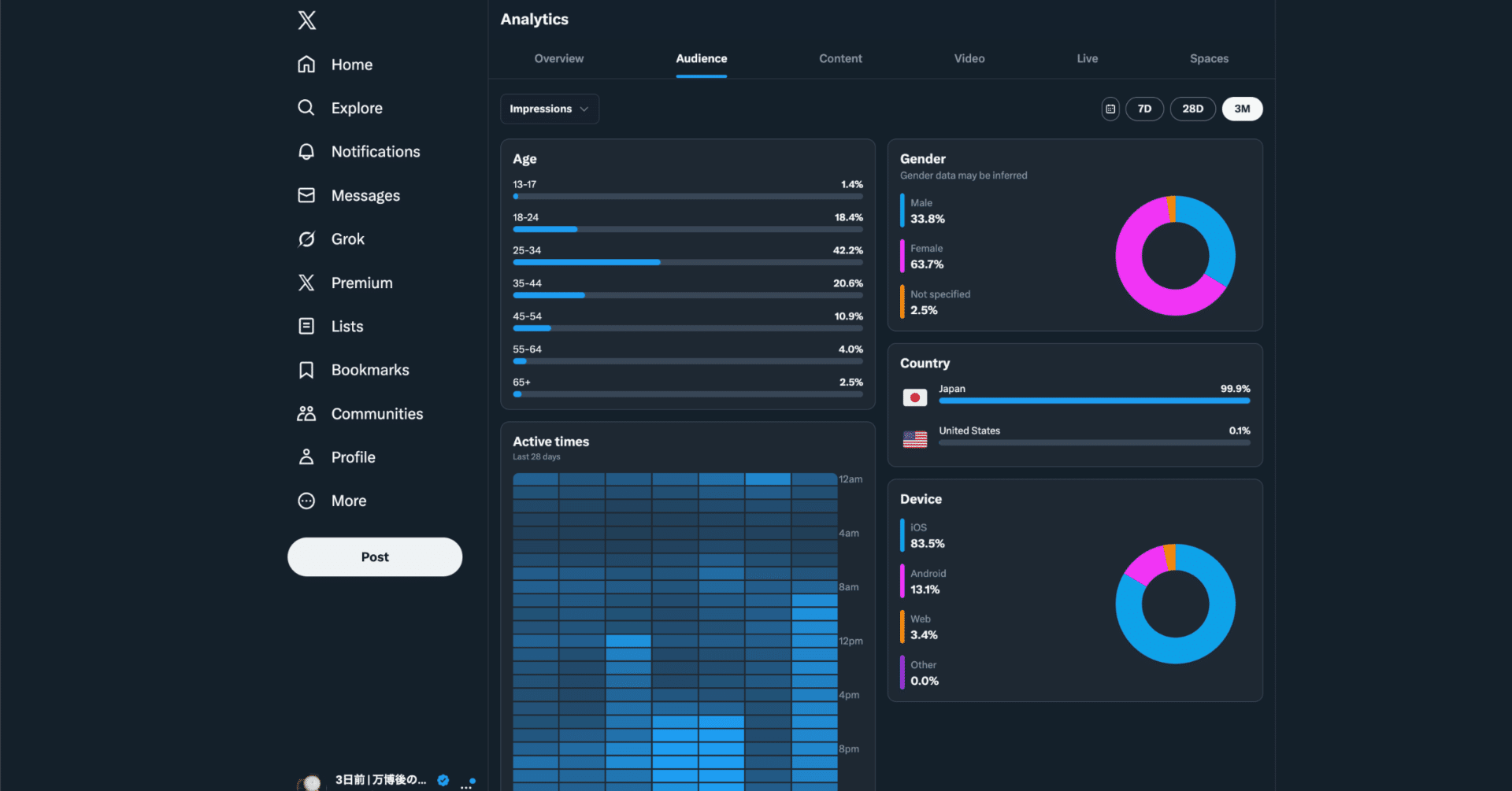Click the 25-34 age progress bar
Image resolution: width=1512 pixels, height=791 pixels.
click(687, 263)
